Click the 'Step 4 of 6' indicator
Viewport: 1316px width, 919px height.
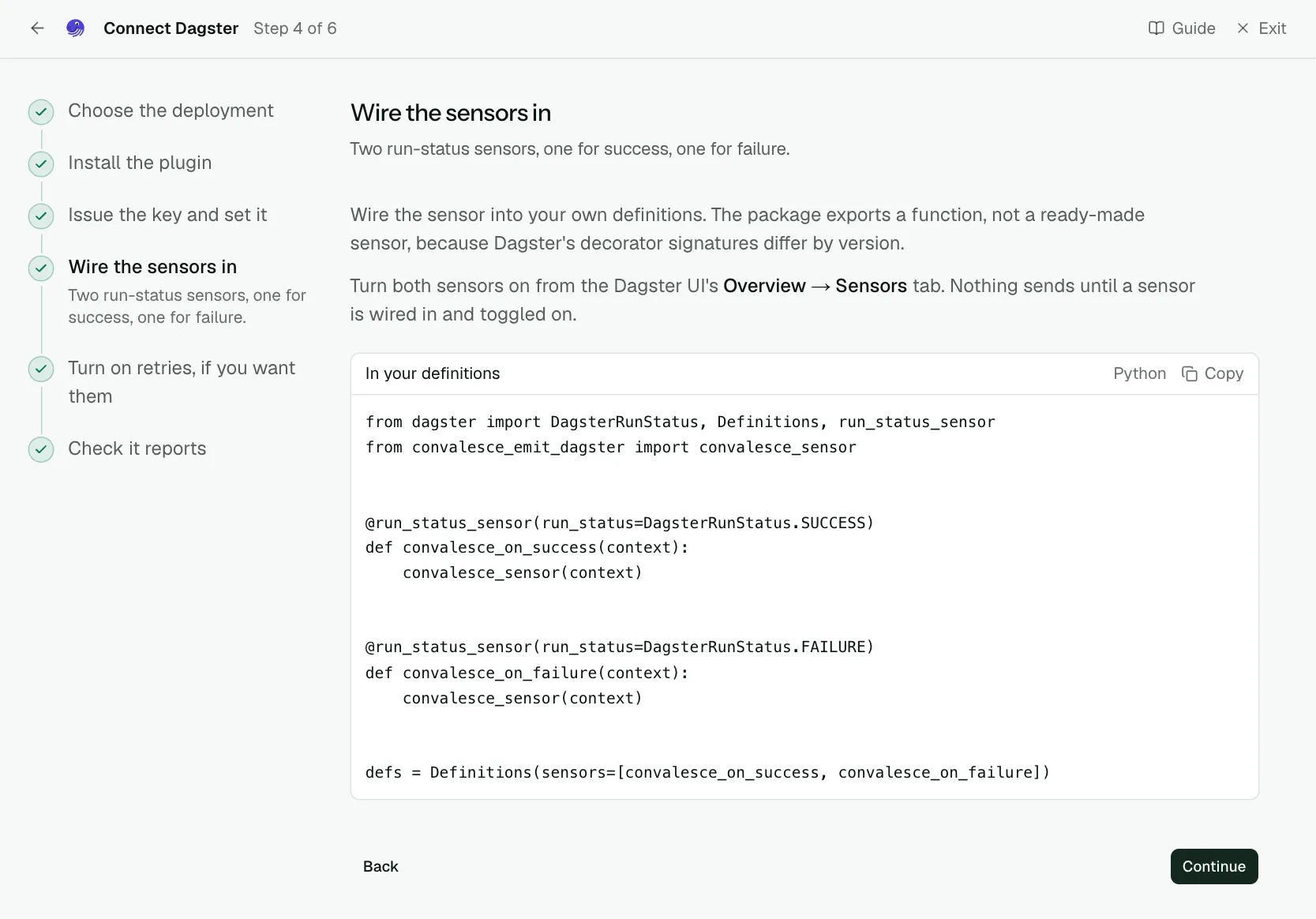click(x=295, y=28)
